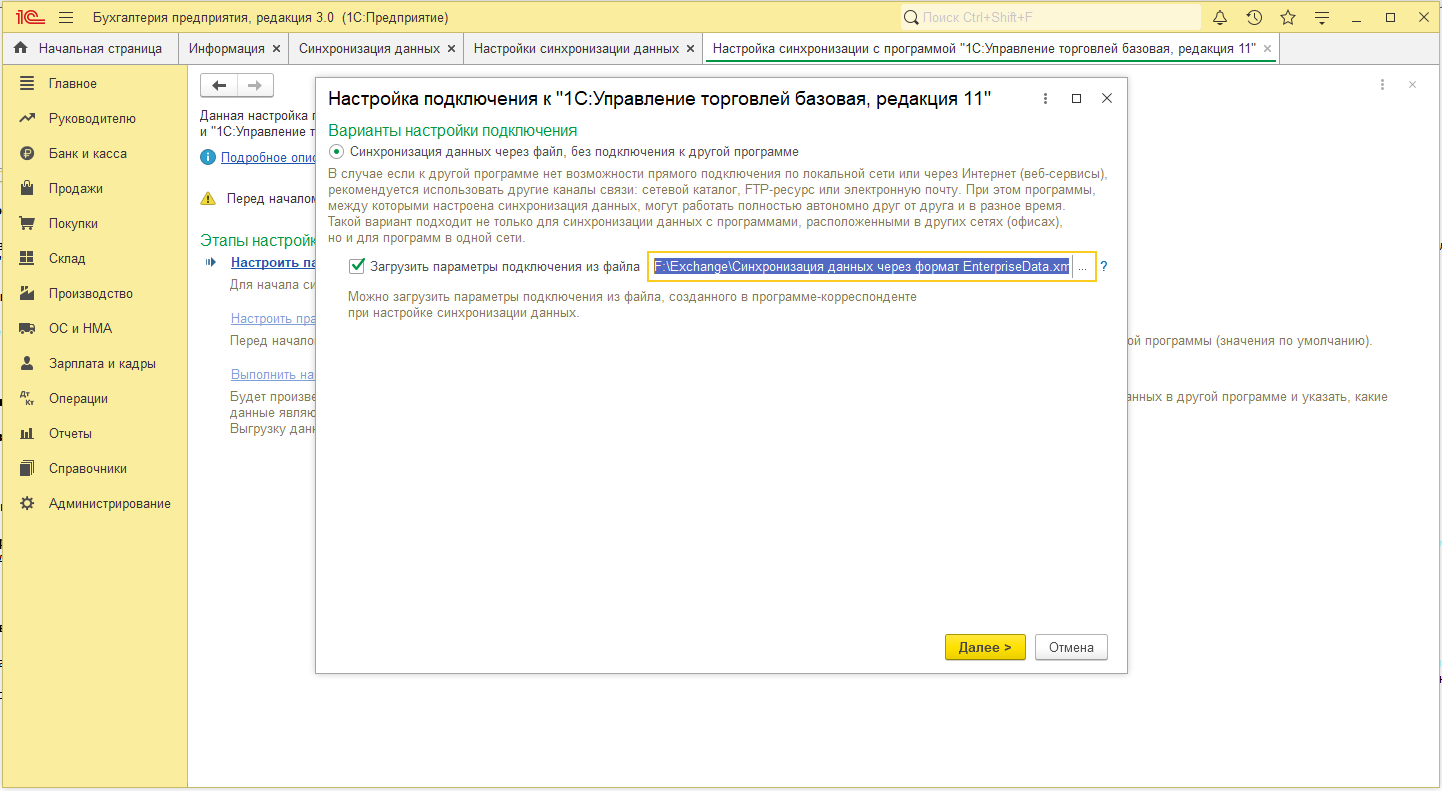Click the question mark help next to file field
Viewport: 1442px width, 791px height.
(x=1104, y=267)
